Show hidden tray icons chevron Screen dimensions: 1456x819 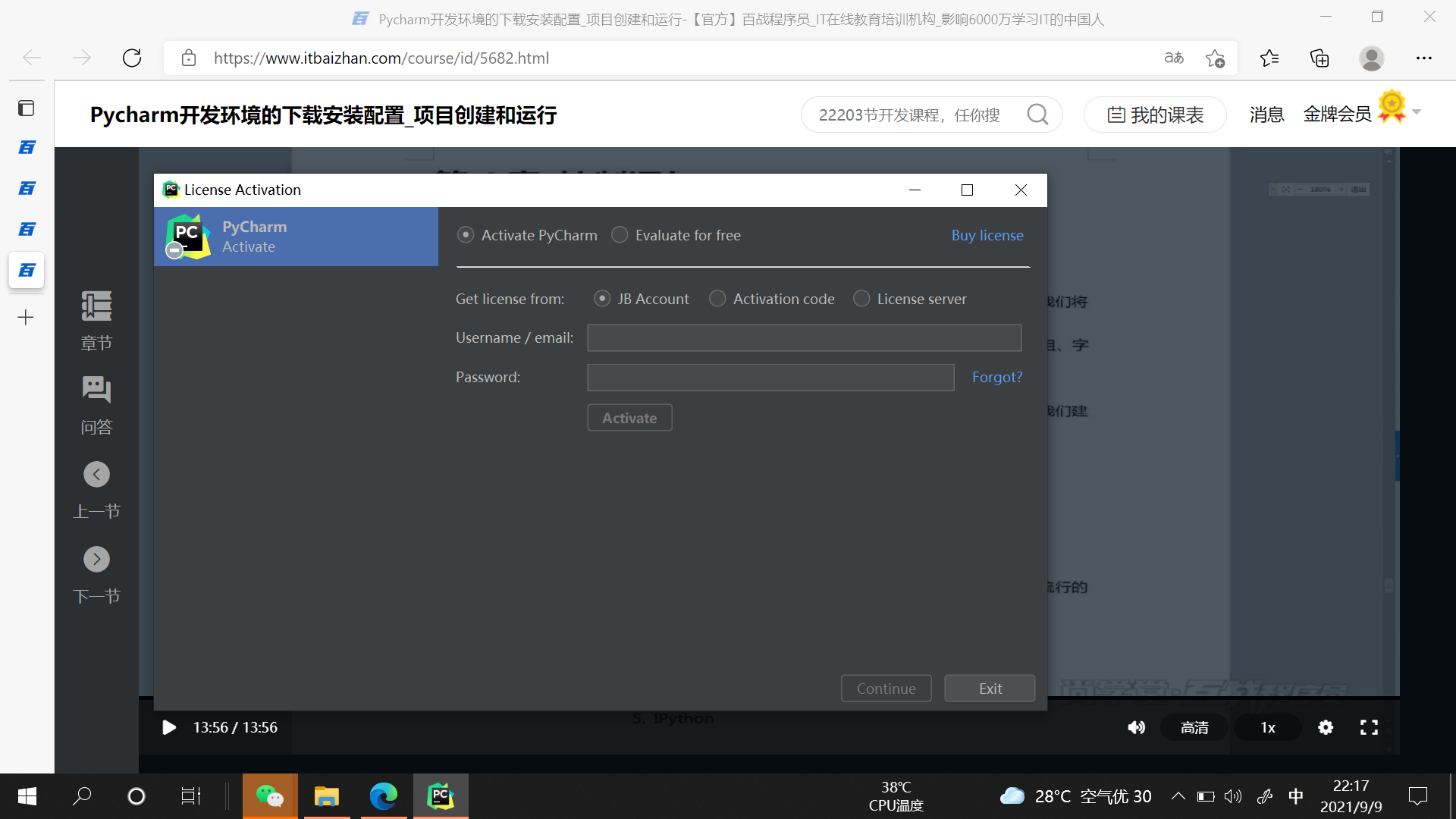[1178, 796]
